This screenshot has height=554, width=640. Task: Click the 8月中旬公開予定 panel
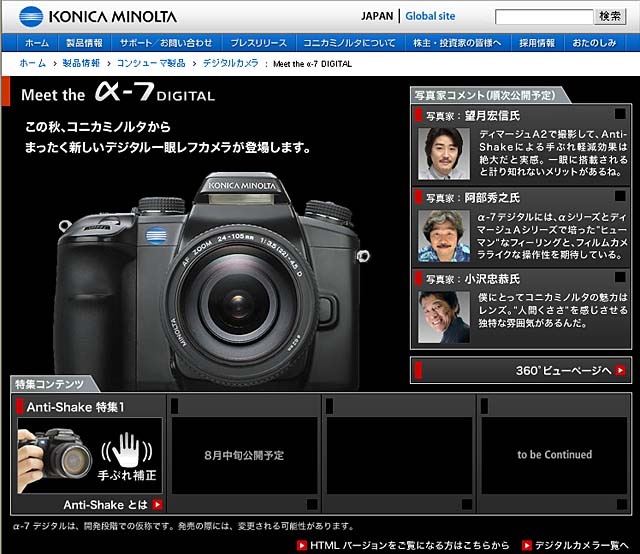[244, 455]
